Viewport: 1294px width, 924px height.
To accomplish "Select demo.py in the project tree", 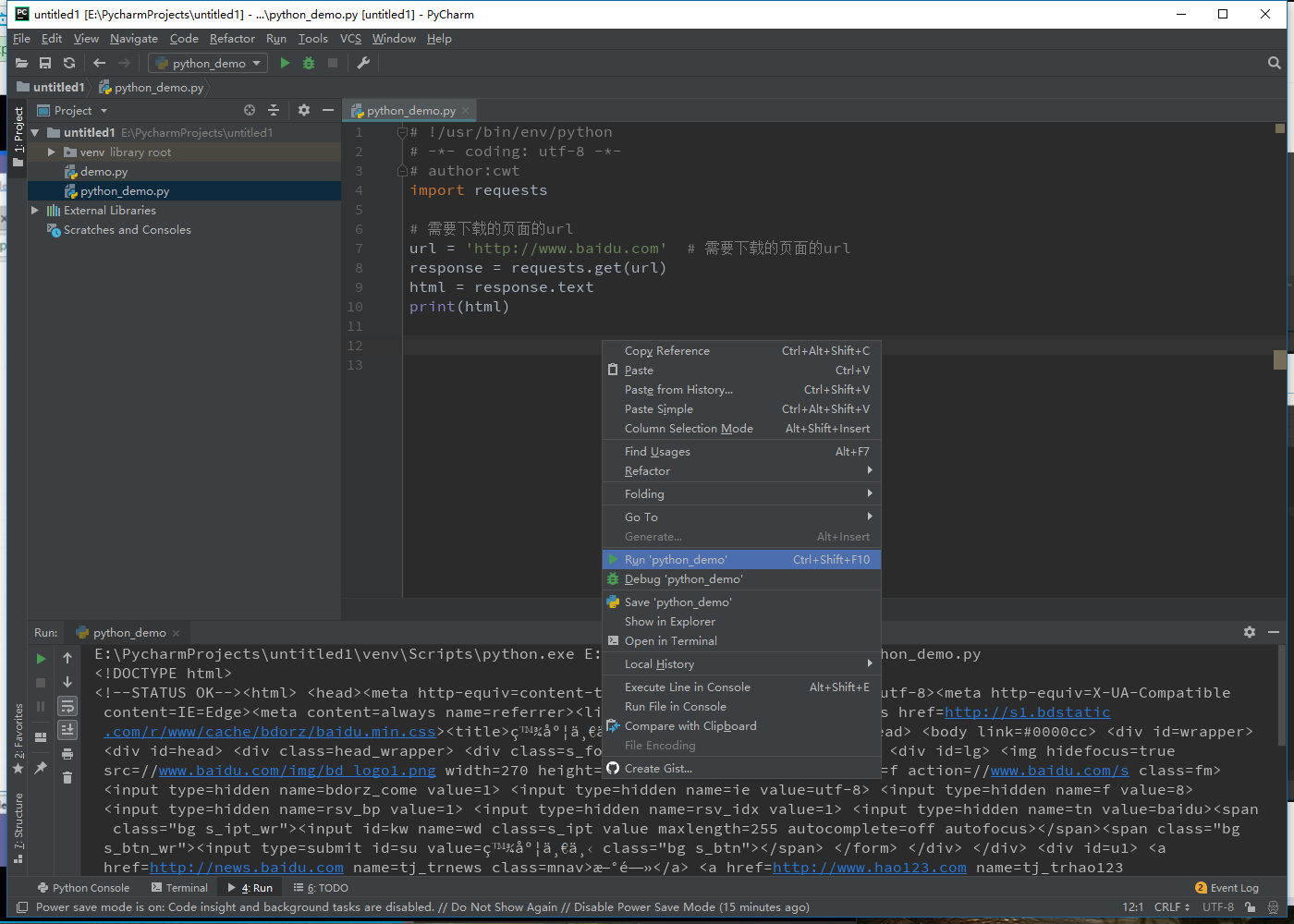I will [104, 172].
